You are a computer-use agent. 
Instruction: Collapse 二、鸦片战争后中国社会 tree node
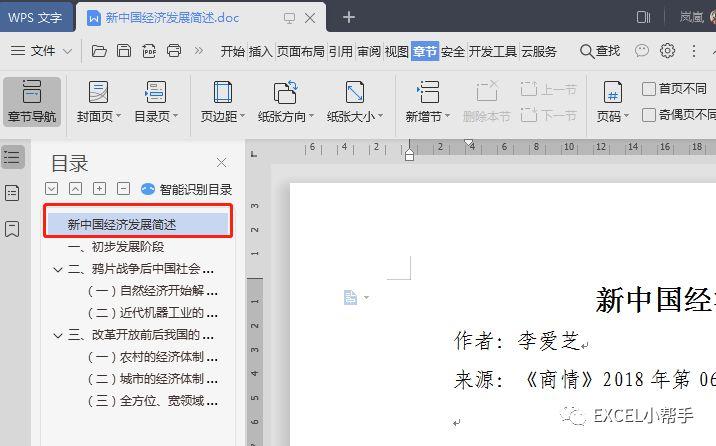[58, 269]
